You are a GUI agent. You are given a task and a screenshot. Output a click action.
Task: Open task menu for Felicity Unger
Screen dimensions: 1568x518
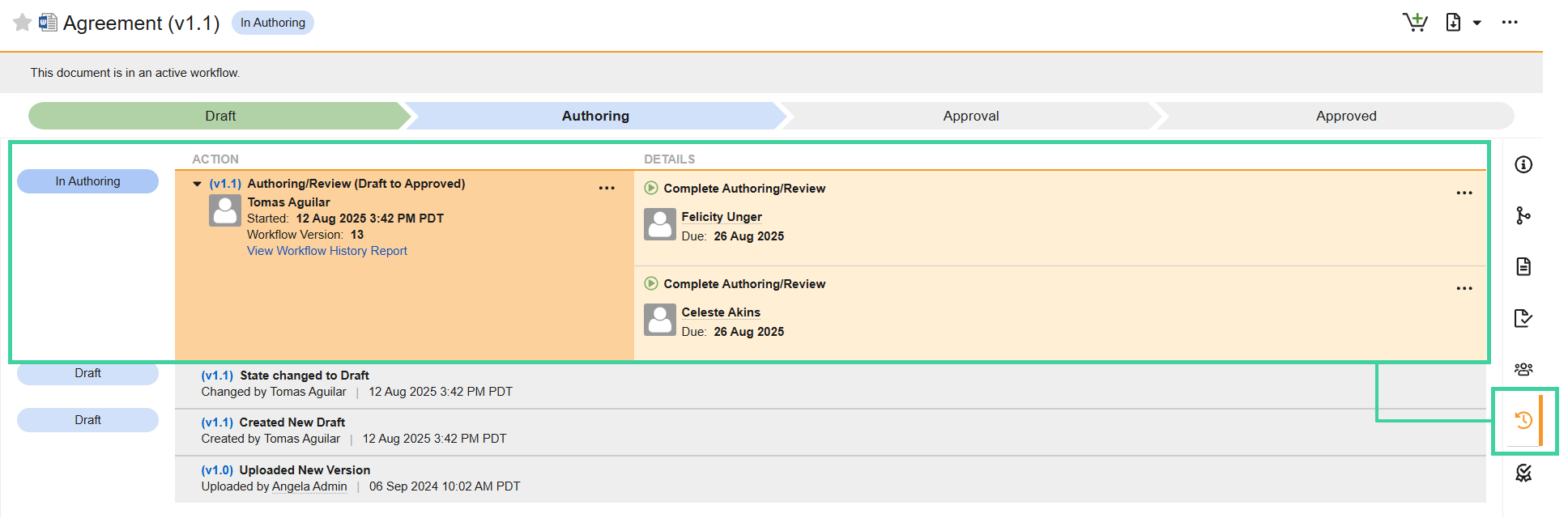(1464, 193)
